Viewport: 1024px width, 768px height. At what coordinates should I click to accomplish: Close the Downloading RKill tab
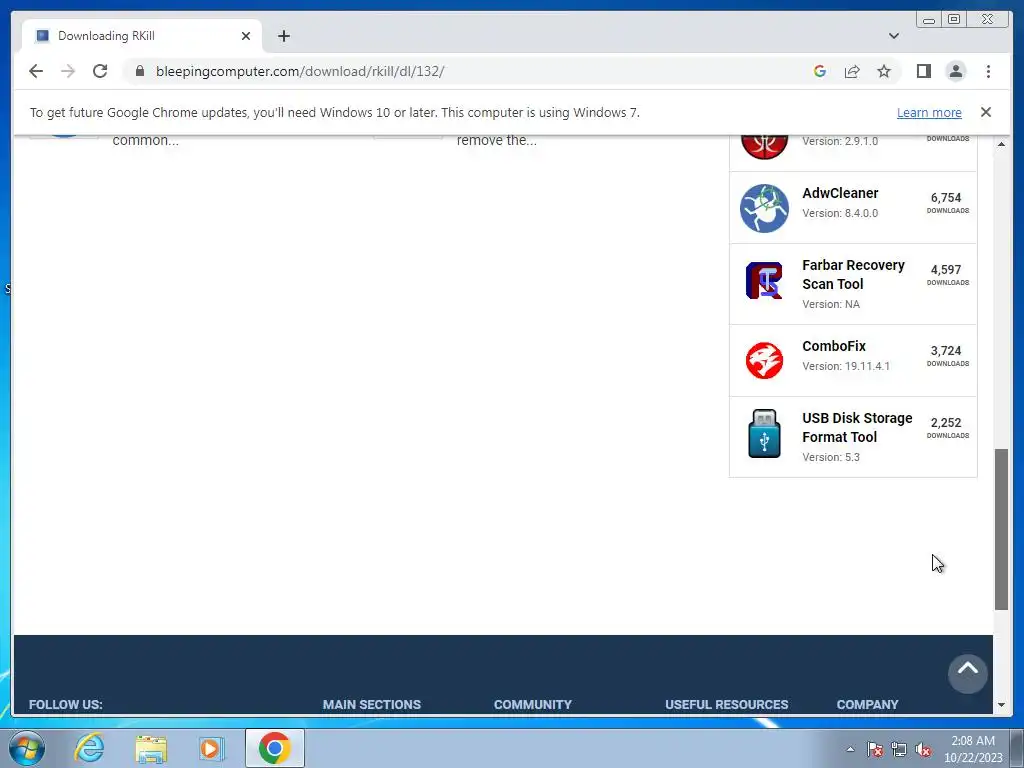tap(246, 36)
